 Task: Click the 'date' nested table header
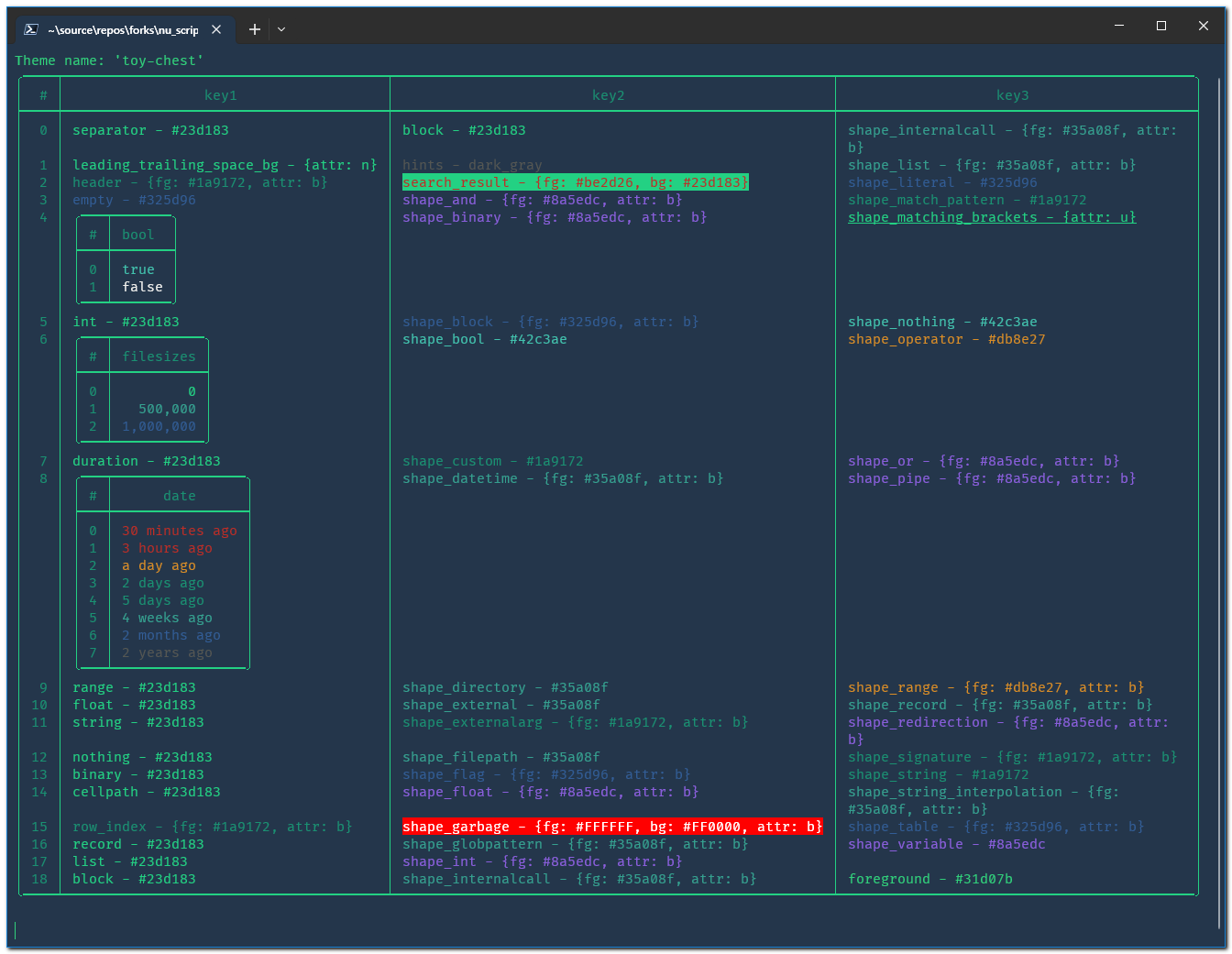click(180, 496)
